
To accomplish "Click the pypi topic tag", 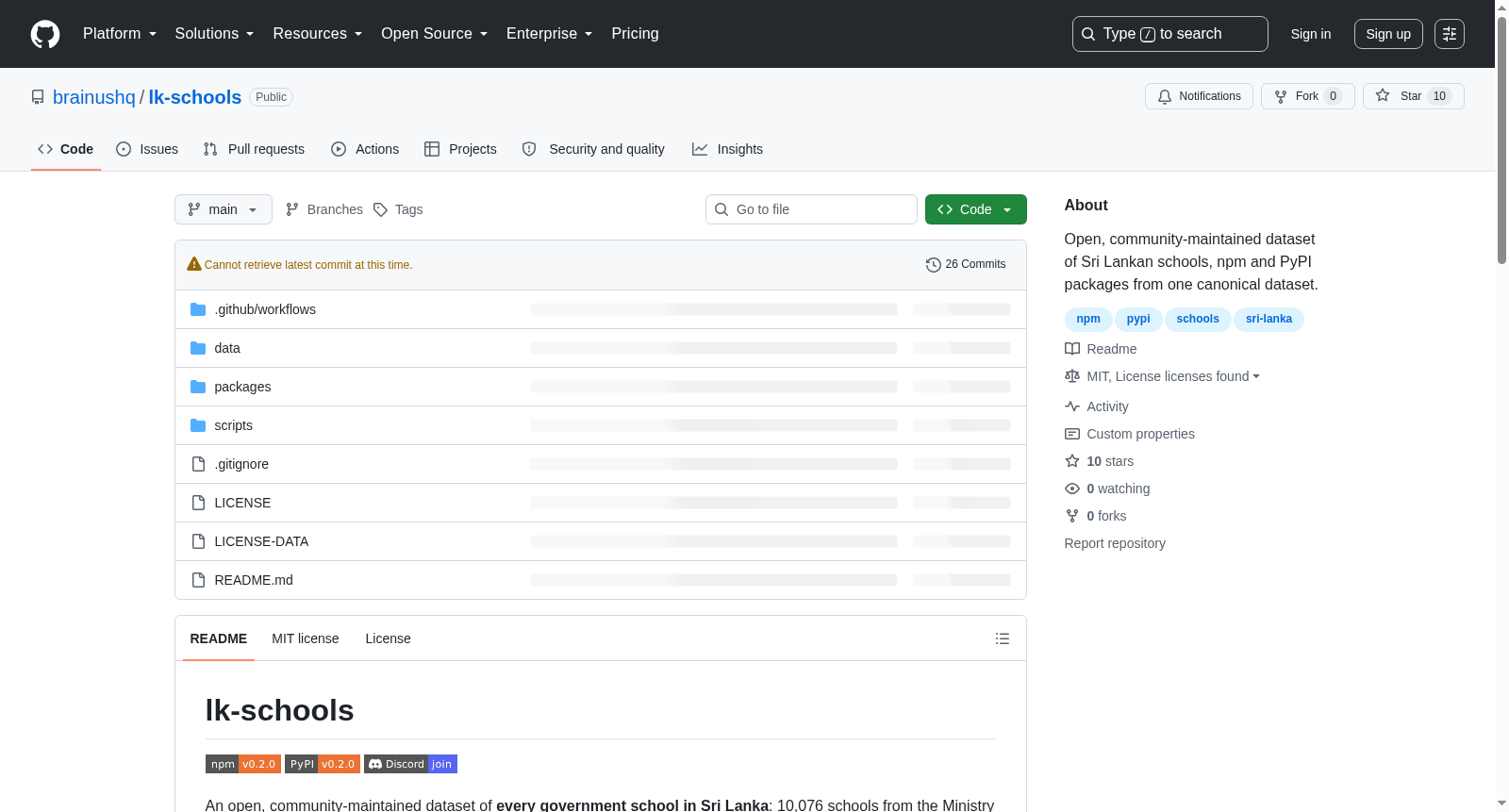I will (1138, 319).
